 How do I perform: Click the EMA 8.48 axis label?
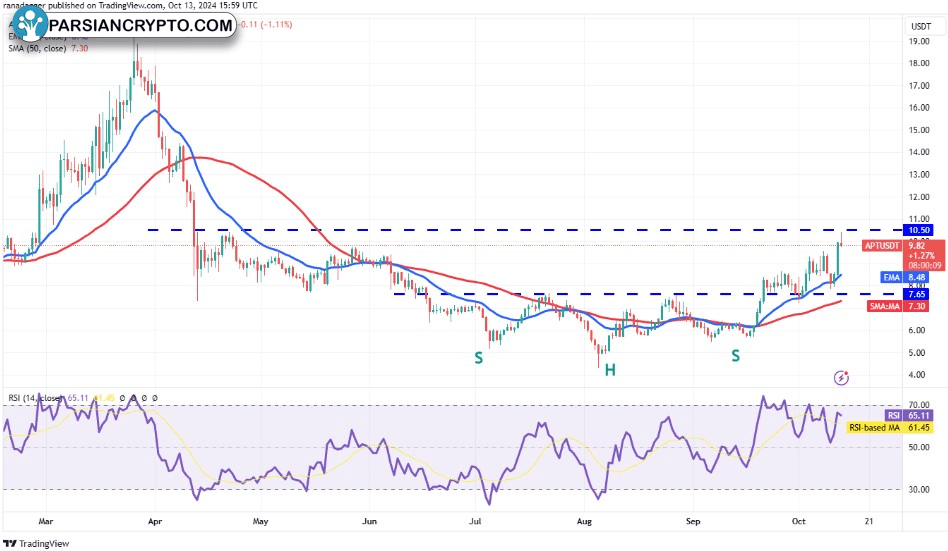[x=904, y=277]
